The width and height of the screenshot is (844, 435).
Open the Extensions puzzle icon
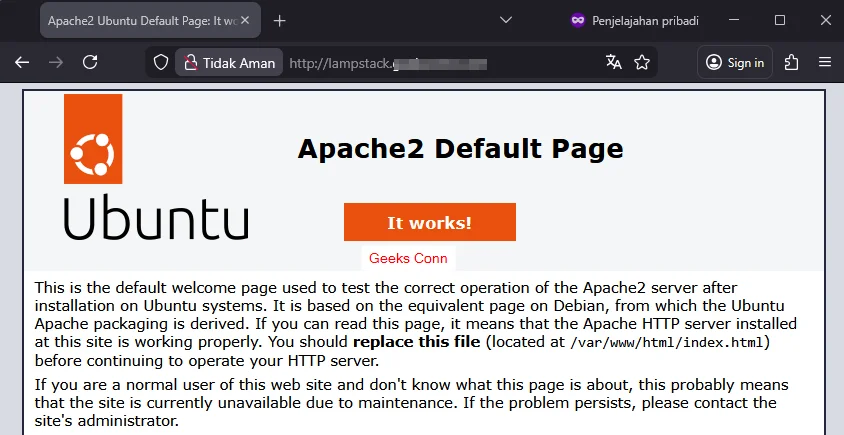[791, 62]
